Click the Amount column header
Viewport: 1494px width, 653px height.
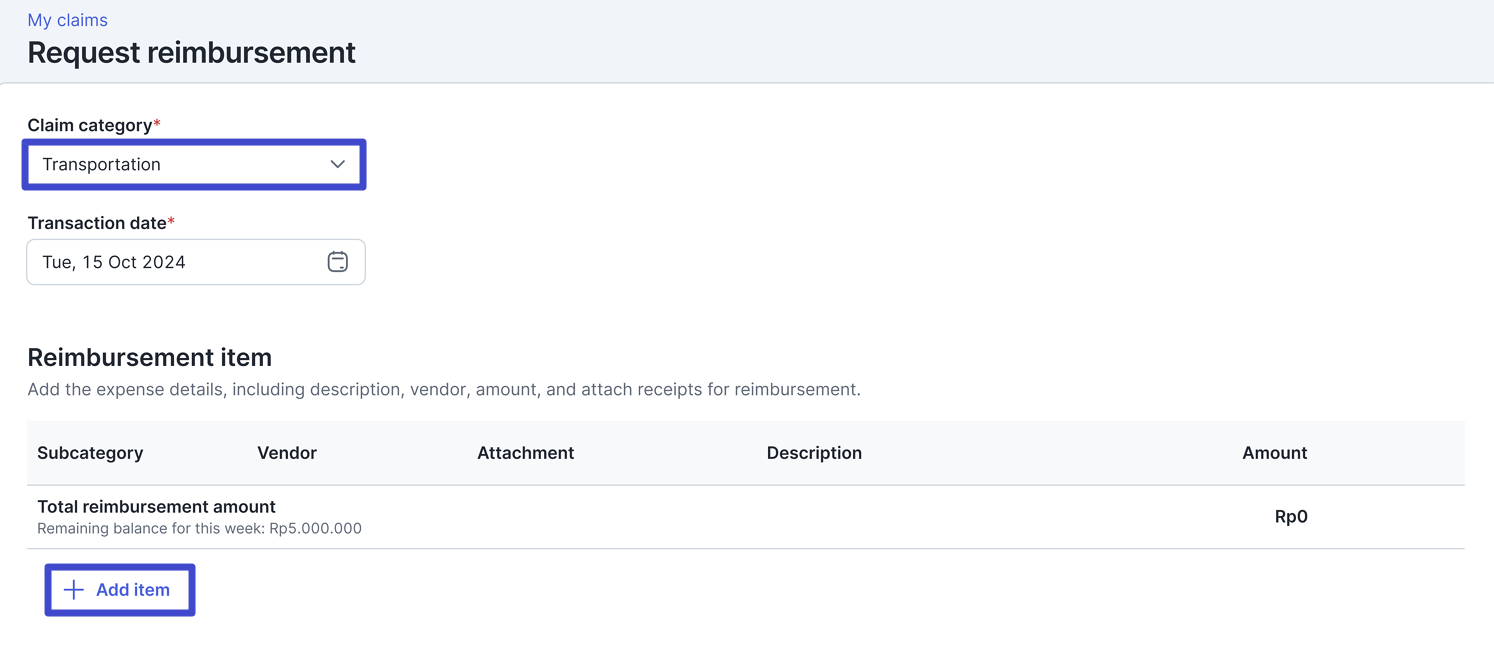coord(1274,453)
